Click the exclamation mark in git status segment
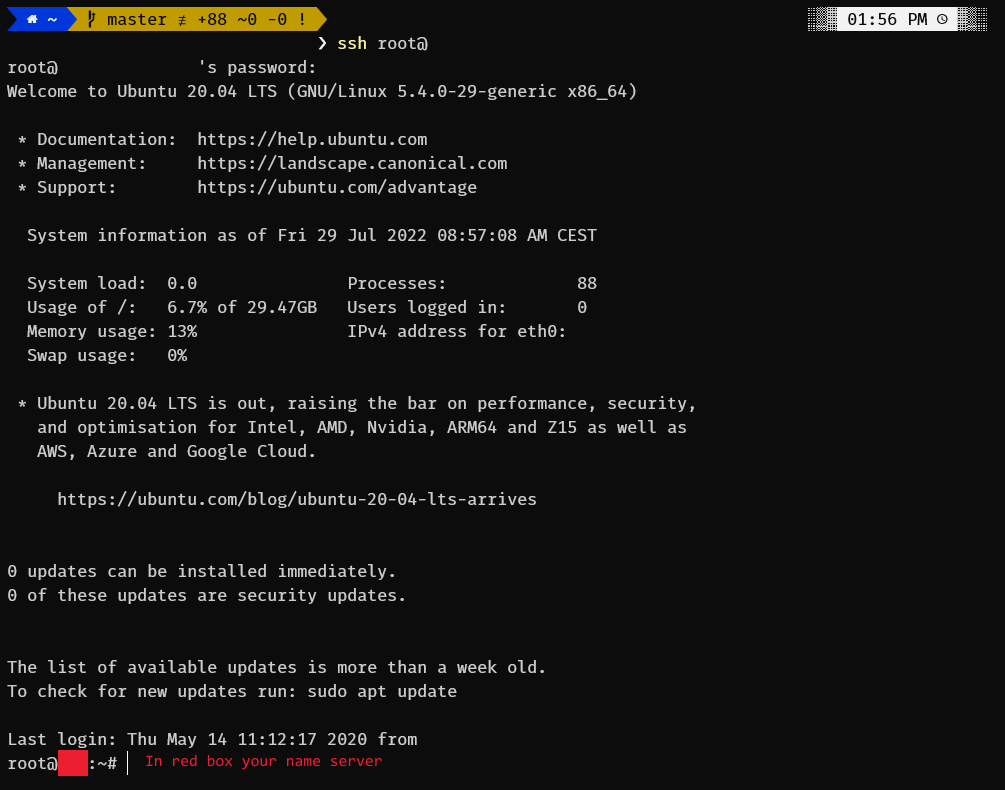1005x790 pixels. (302, 19)
